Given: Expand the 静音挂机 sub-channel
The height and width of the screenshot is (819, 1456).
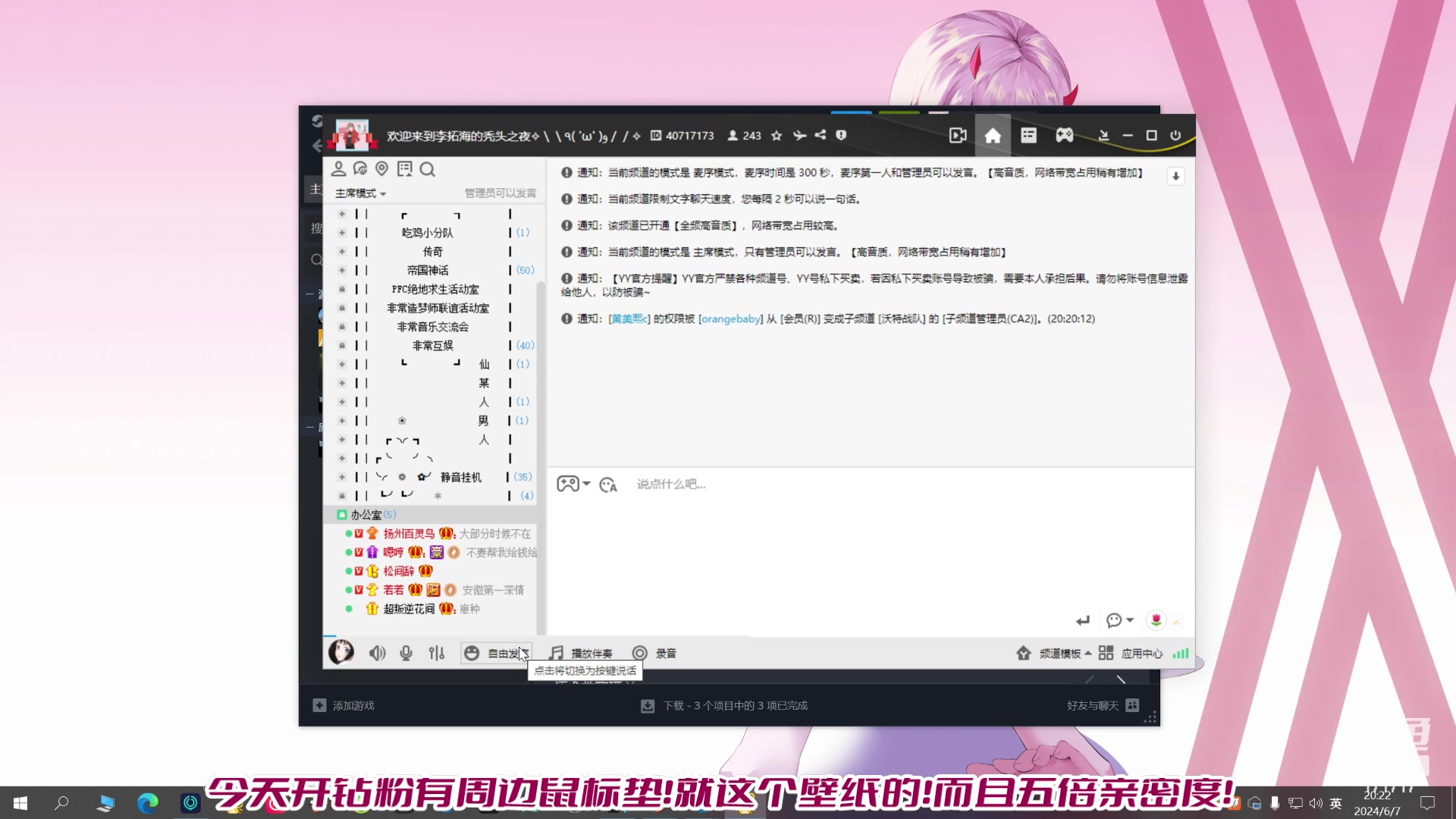Looking at the screenshot, I should click(x=342, y=477).
